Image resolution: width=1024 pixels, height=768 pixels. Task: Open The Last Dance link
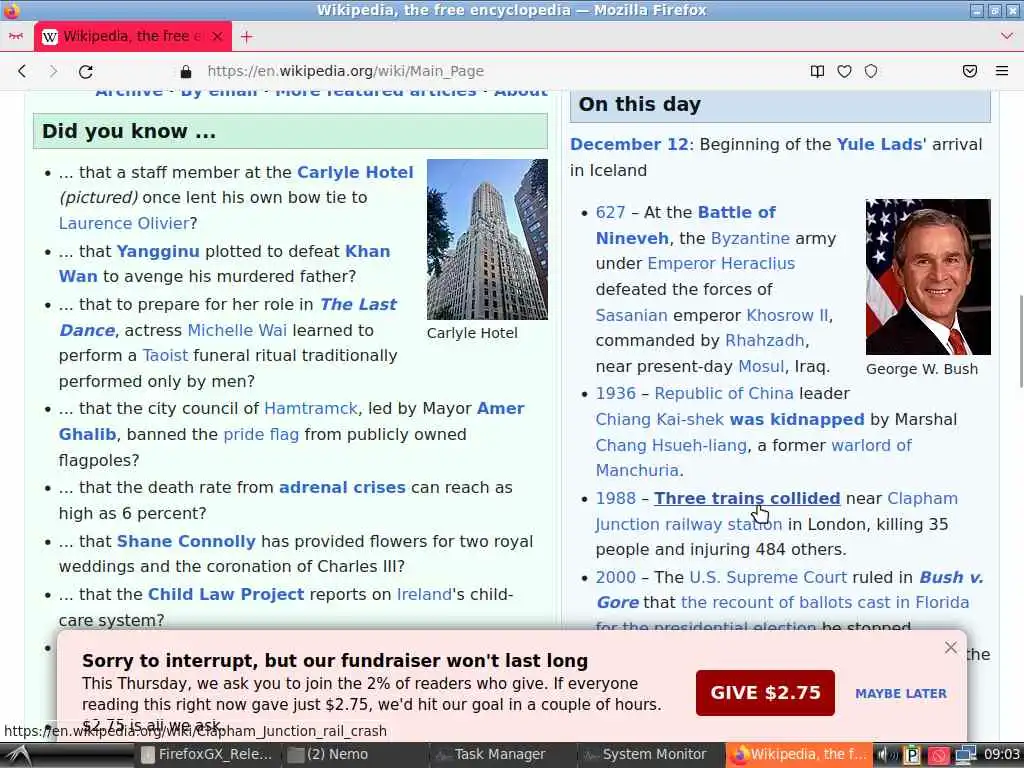click(x=358, y=305)
